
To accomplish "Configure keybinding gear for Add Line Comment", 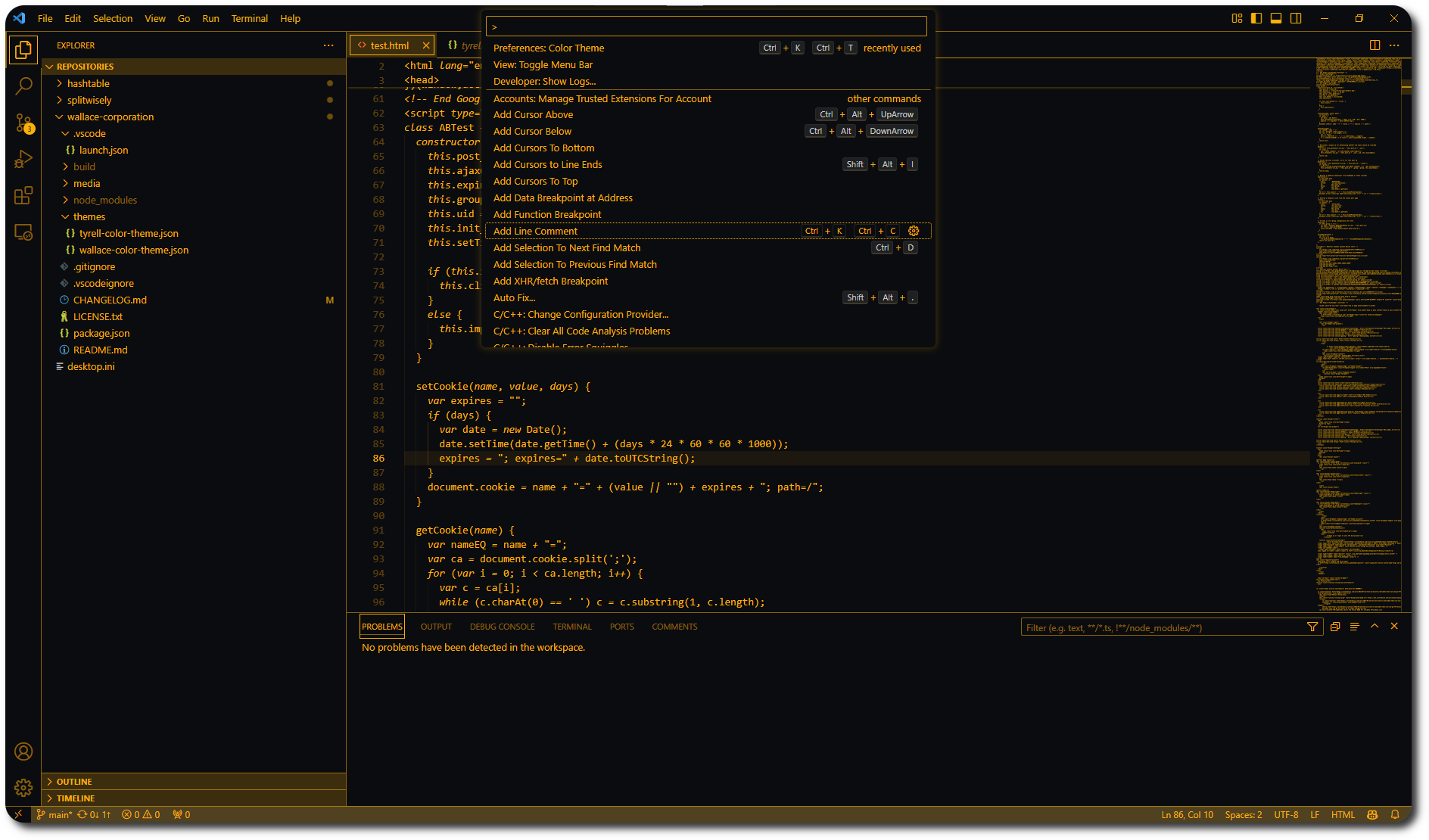I will 914,231.
